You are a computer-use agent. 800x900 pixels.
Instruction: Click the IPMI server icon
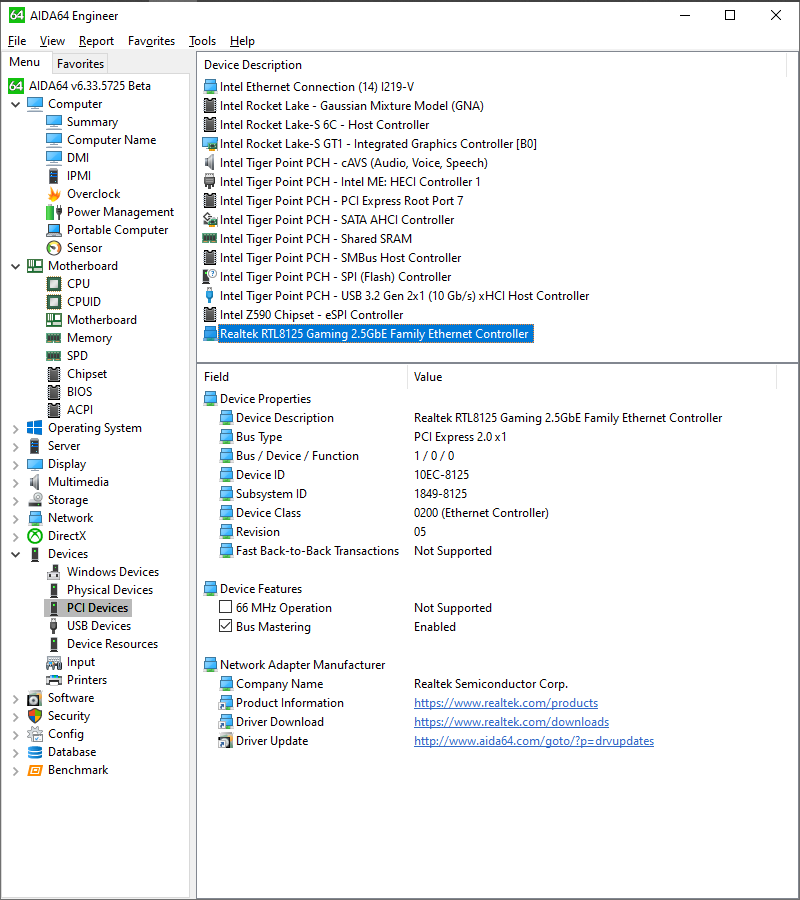pos(54,176)
